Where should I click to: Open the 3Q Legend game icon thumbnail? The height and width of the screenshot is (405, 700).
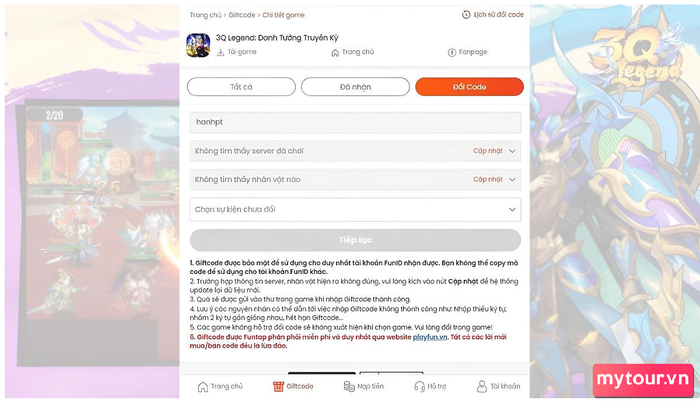coord(198,45)
